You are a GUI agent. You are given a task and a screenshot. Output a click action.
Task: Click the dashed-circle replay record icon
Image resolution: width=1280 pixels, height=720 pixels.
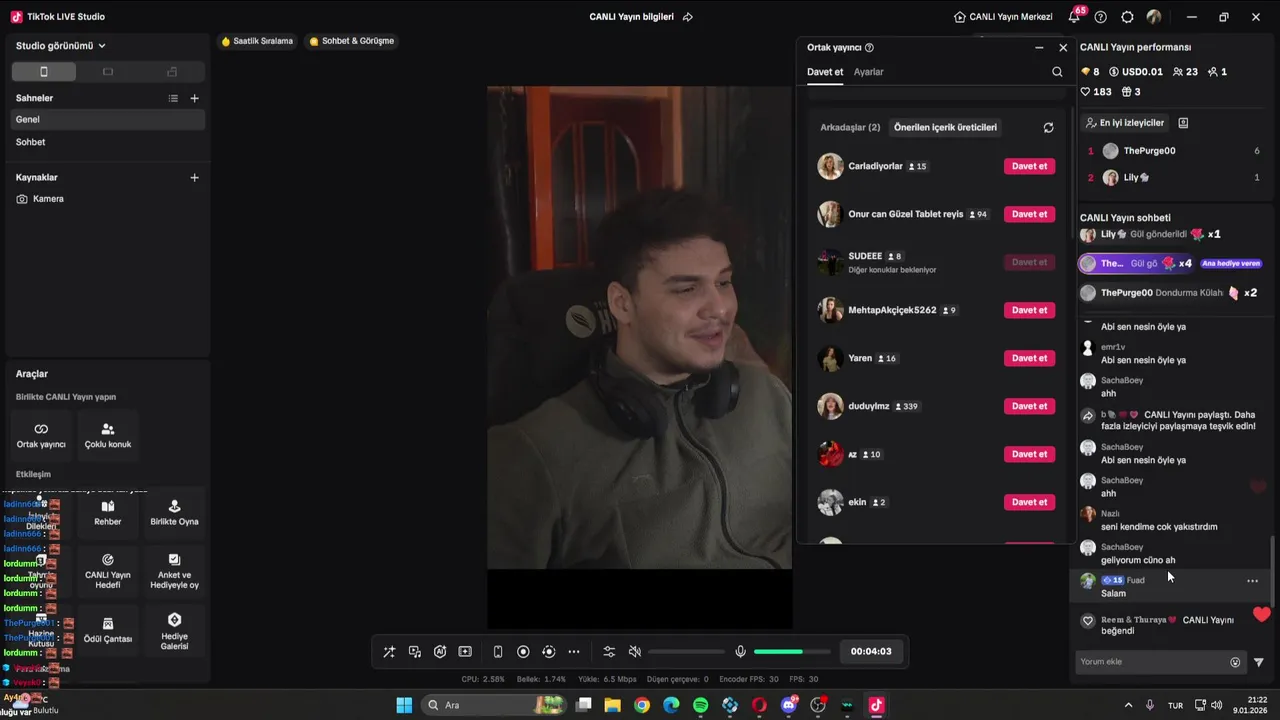548,652
